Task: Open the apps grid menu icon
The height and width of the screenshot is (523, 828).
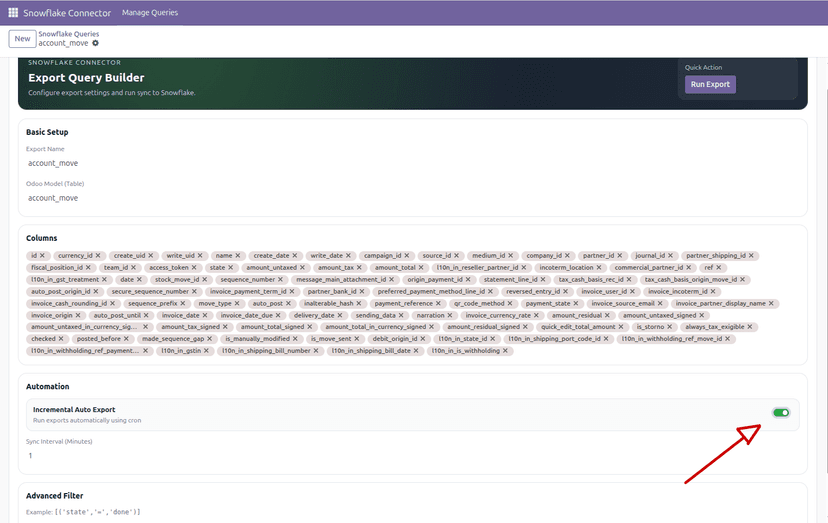Action: 13,13
